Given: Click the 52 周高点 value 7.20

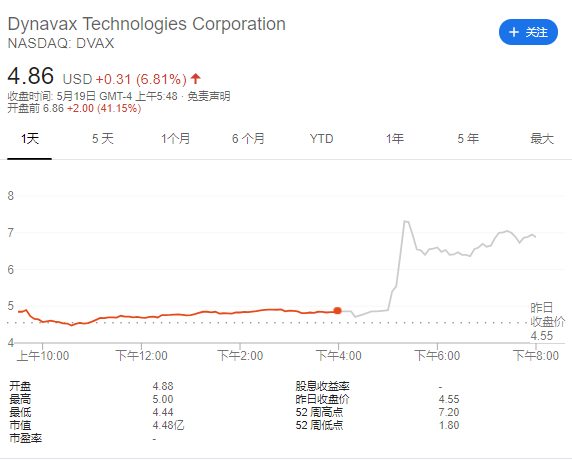Looking at the screenshot, I should (x=449, y=412).
